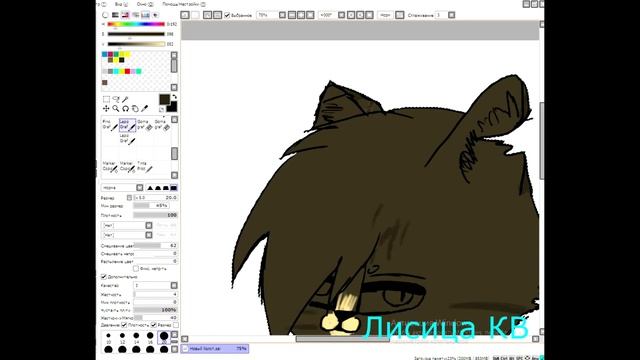Toggle the HSV sliders panel icon

click(125, 15)
